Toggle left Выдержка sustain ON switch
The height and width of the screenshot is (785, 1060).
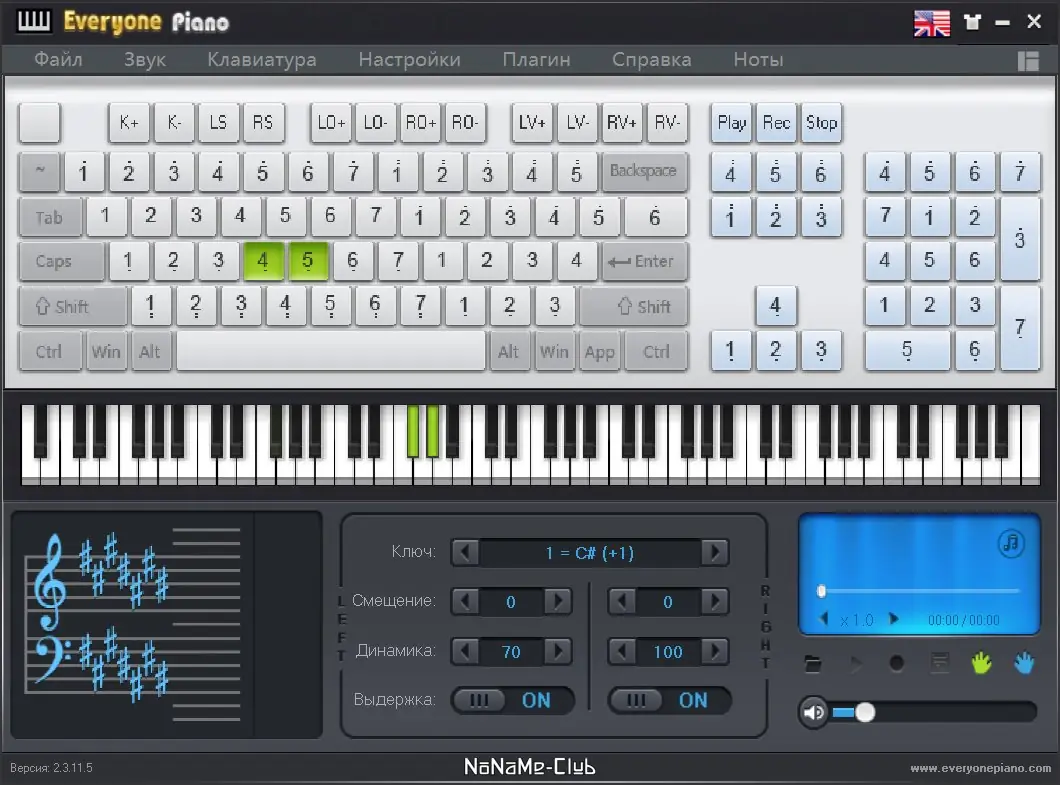point(512,700)
